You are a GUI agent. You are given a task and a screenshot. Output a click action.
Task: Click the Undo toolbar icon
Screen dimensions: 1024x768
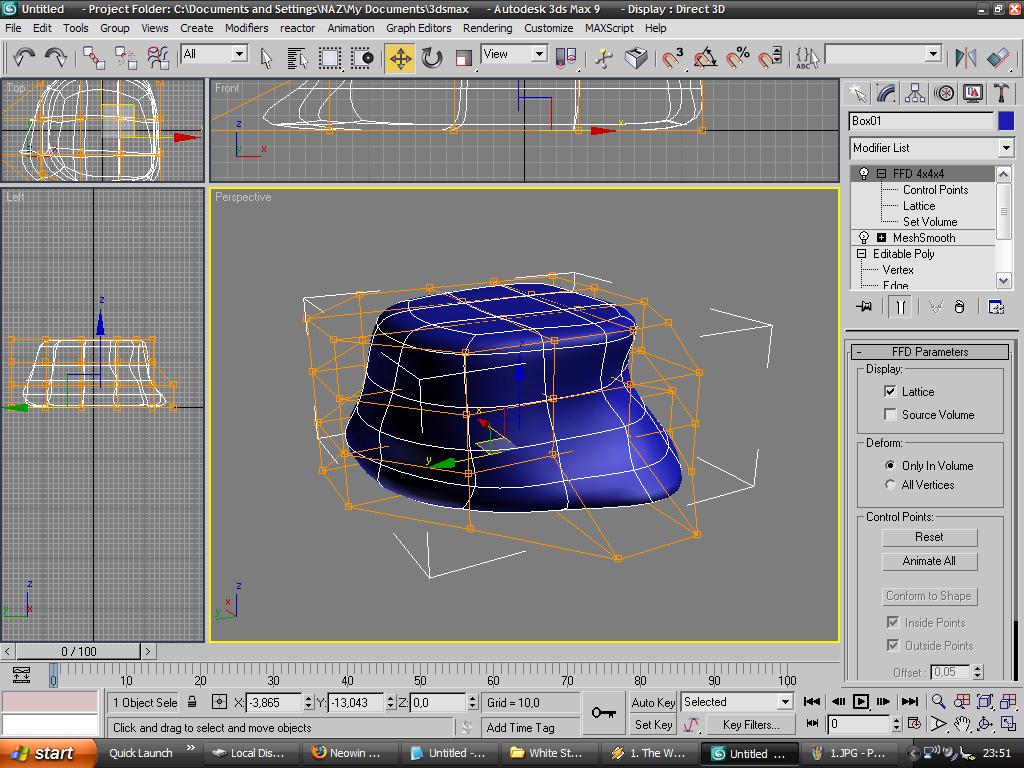pyautogui.click(x=23, y=57)
